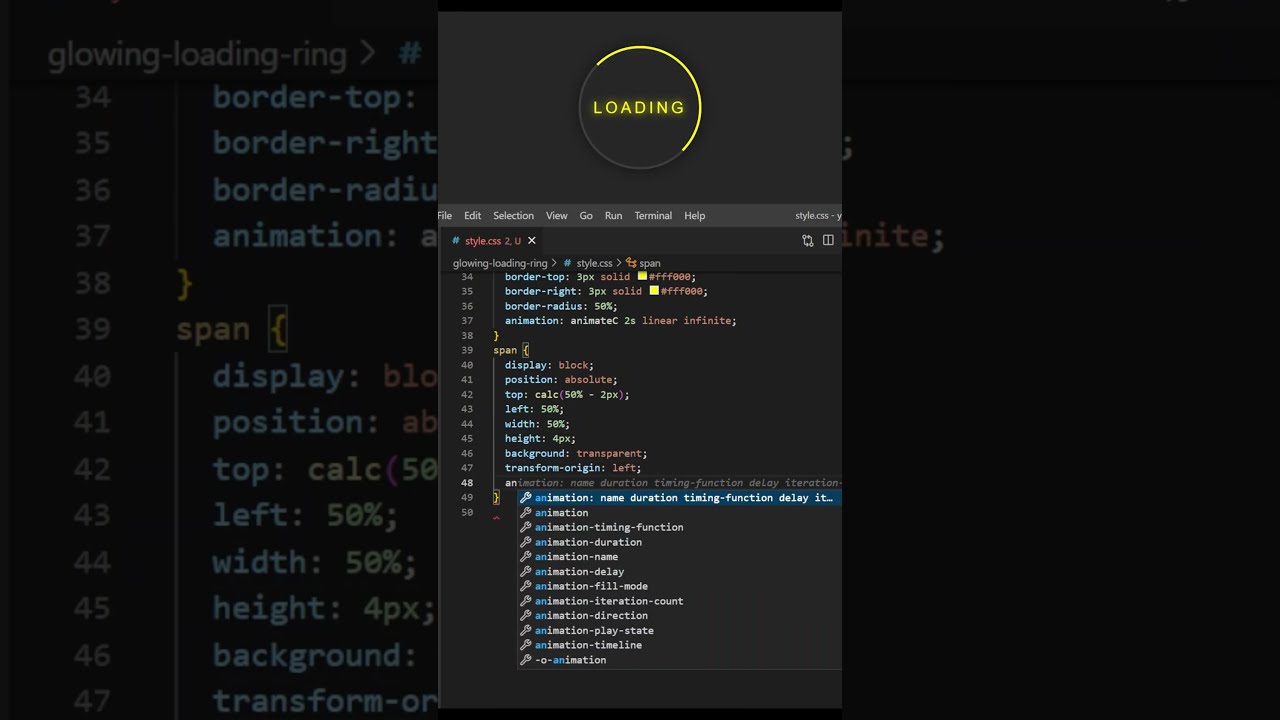Screen dimensions: 1280x720
Task: Click wrench icon beside animation-timeline
Action: 526,645
